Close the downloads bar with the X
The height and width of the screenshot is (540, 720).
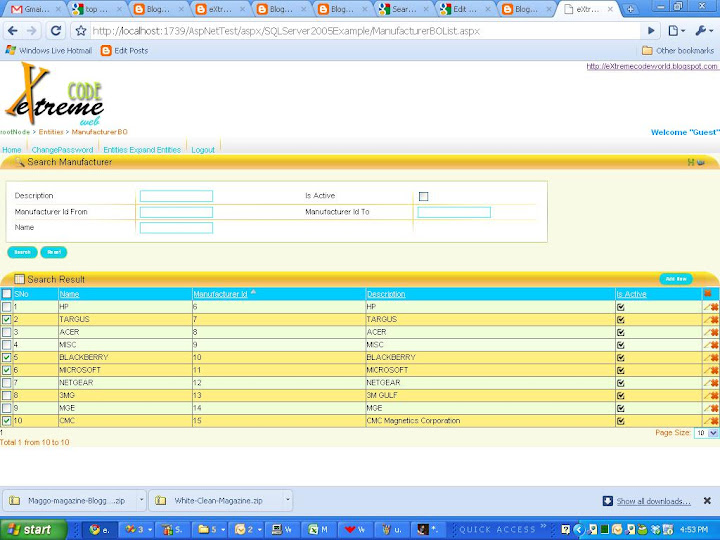pos(707,501)
